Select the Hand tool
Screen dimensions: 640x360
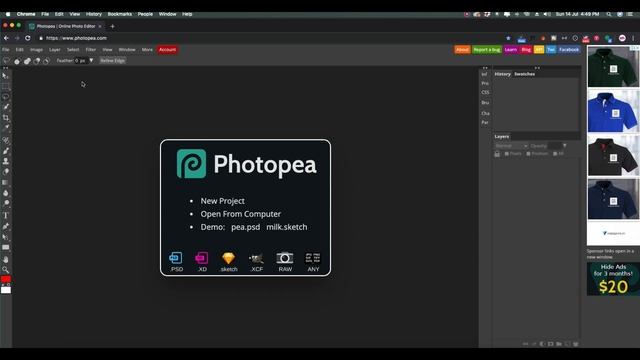click(x=6, y=260)
